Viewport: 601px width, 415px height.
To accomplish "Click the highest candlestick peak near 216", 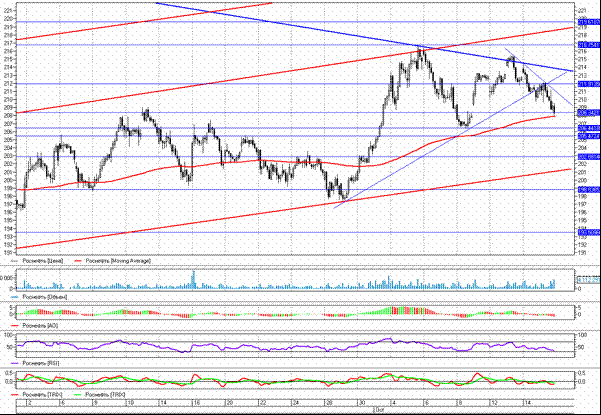I will click(x=421, y=48).
